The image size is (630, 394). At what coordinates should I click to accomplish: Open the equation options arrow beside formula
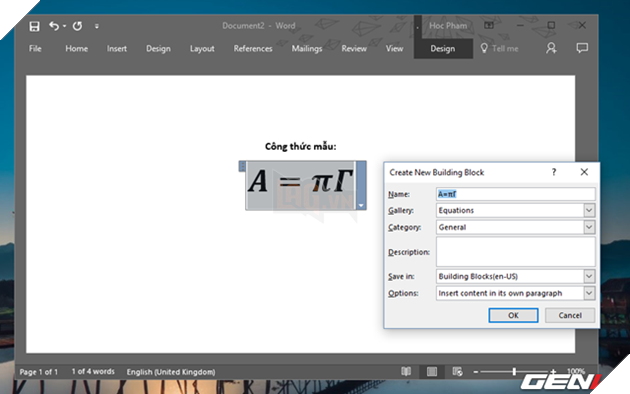coord(361,205)
